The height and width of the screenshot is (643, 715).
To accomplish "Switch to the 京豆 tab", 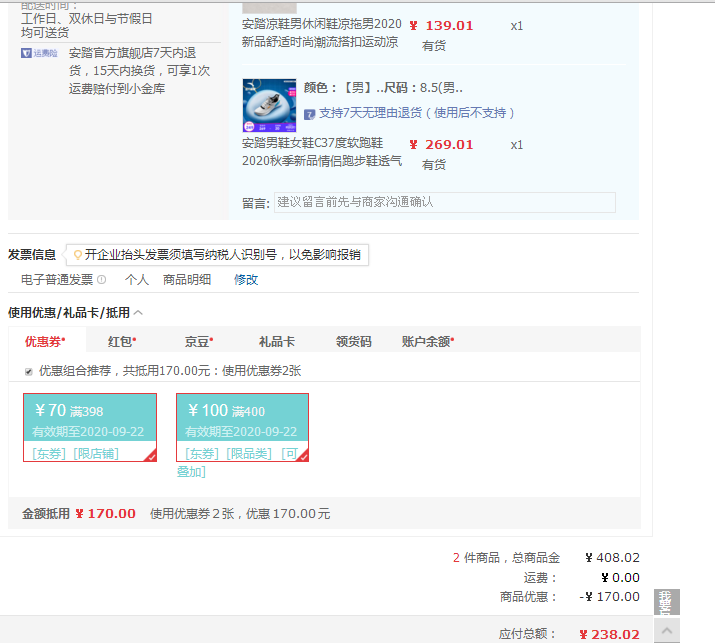I will coord(199,341).
